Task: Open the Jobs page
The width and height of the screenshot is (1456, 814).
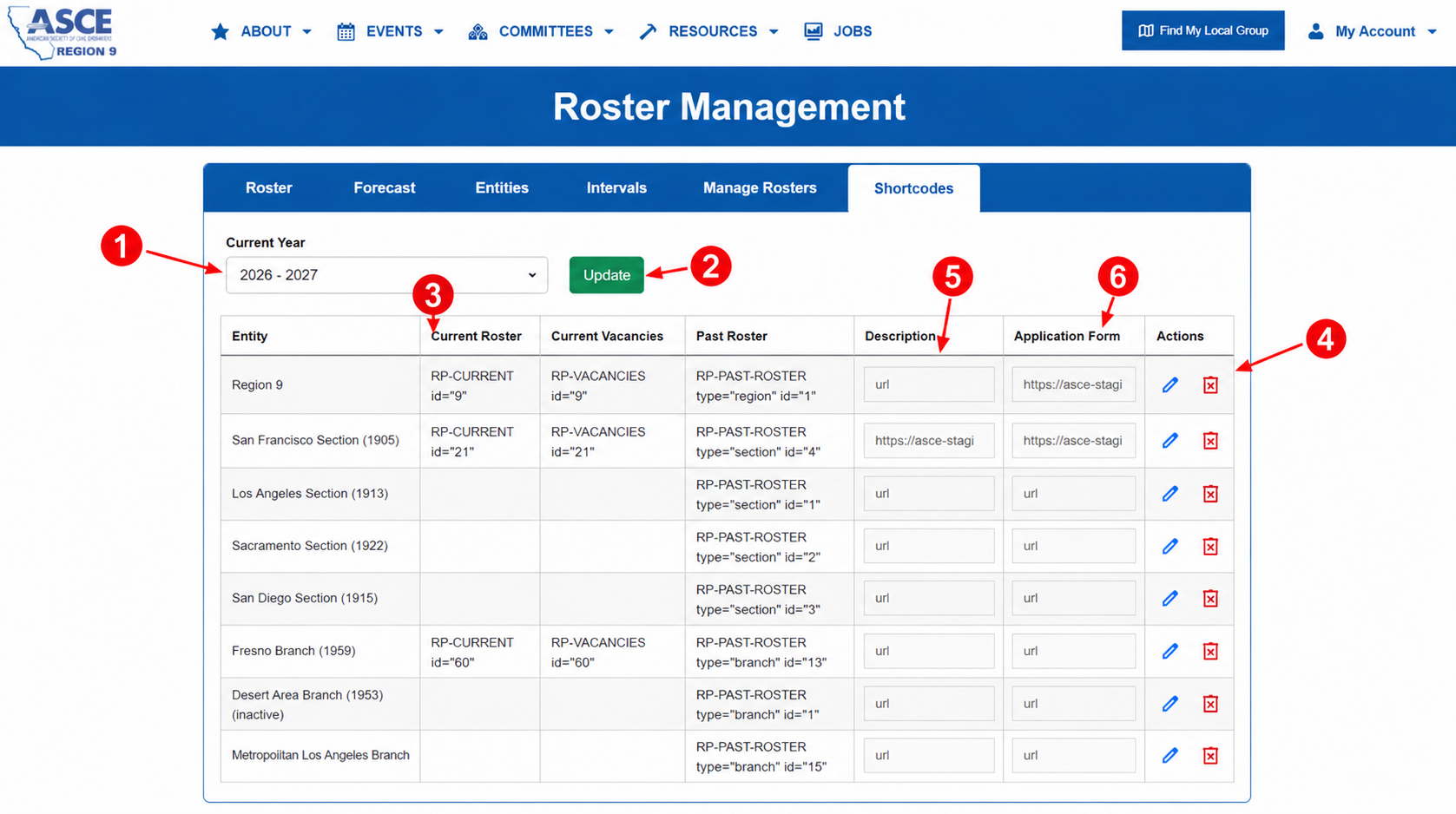Action: point(838,32)
